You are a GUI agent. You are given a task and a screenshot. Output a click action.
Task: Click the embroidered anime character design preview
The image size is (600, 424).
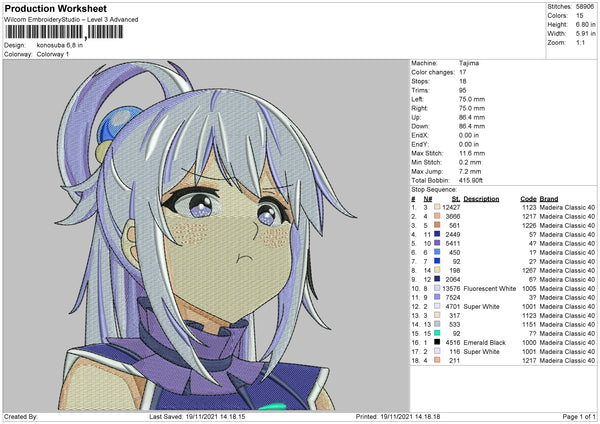pos(207,235)
